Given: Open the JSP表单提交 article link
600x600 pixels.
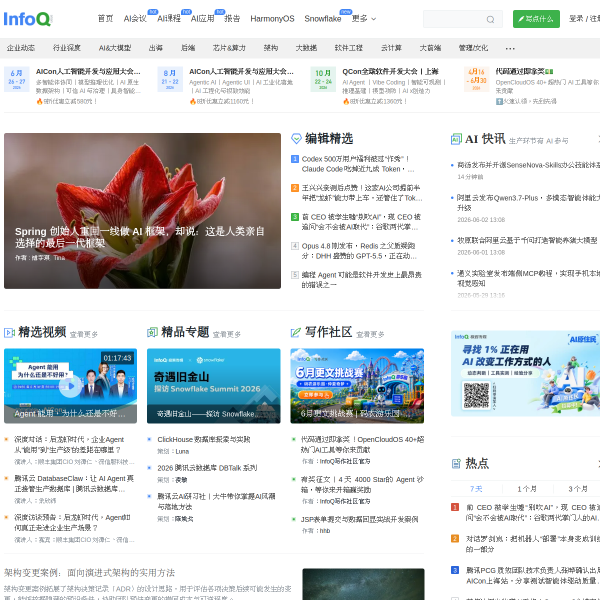Looking at the screenshot, I should (x=359, y=519).
